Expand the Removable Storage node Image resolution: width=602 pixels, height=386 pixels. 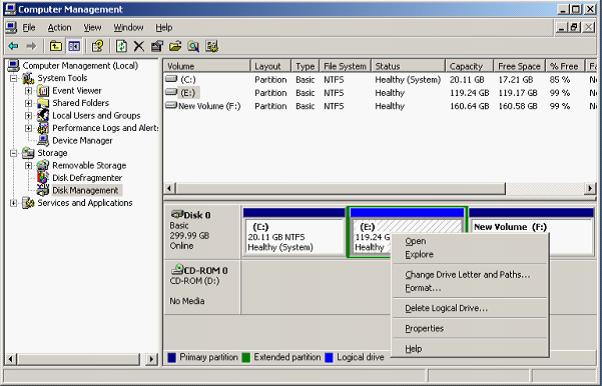click(28, 166)
